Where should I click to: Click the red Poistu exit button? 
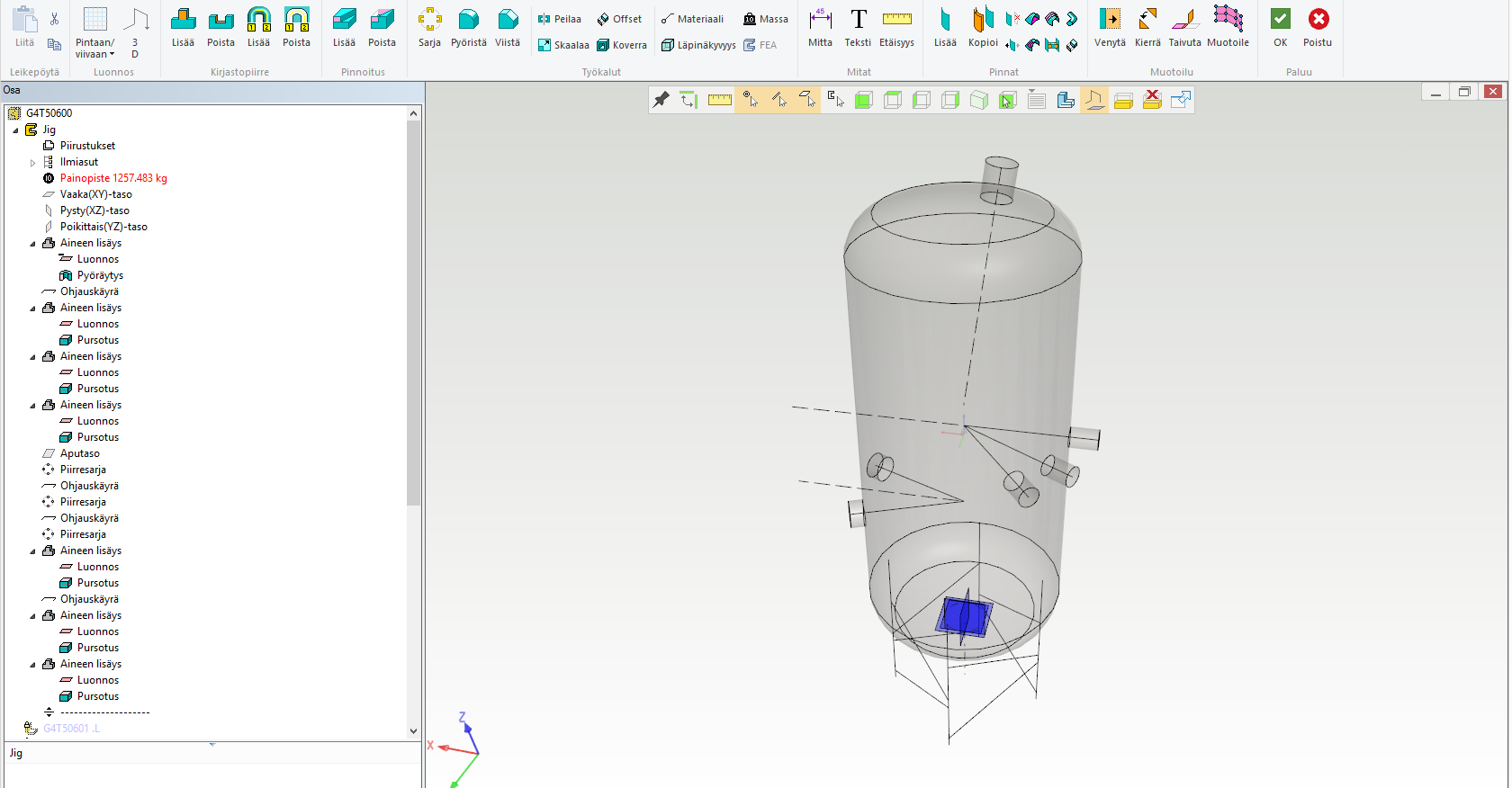click(1318, 28)
